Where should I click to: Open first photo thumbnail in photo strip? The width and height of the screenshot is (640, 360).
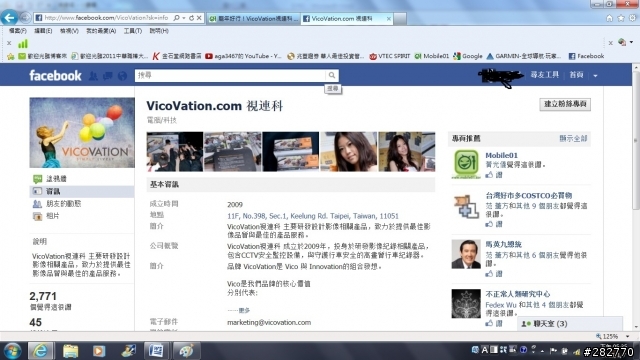tap(175, 151)
